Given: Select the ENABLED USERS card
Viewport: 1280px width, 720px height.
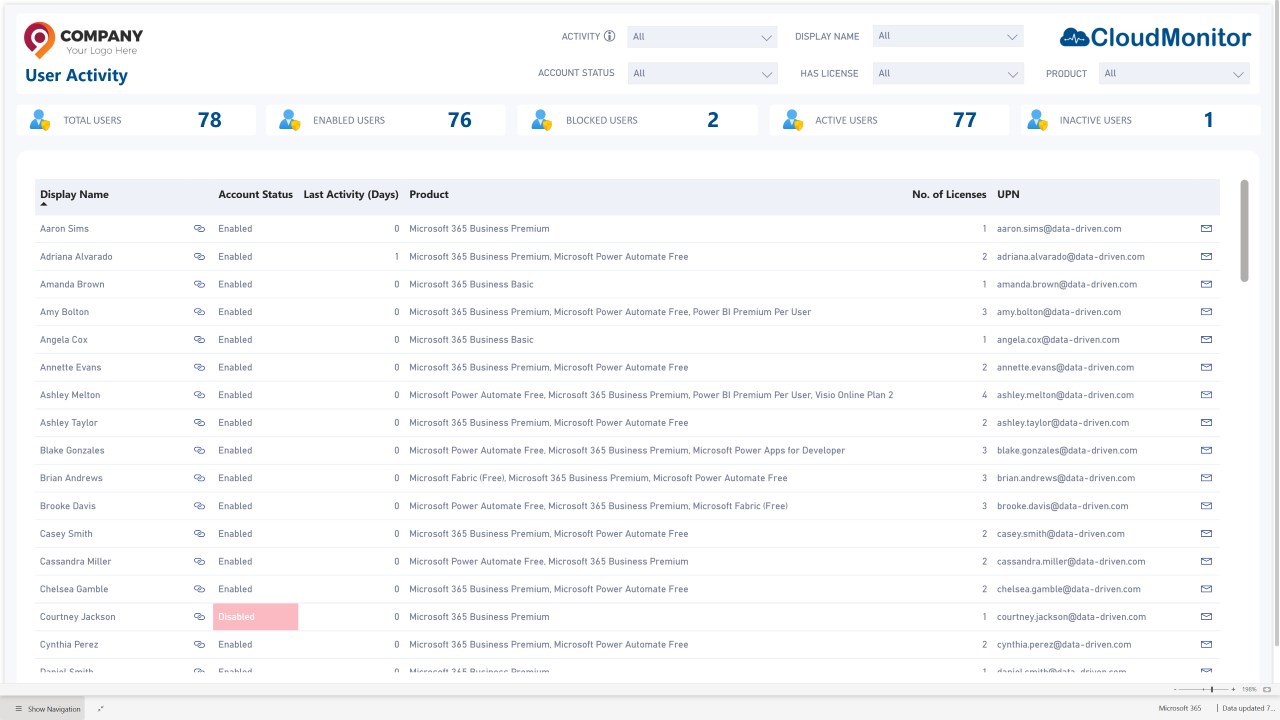Looking at the screenshot, I should tap(386, 120).
